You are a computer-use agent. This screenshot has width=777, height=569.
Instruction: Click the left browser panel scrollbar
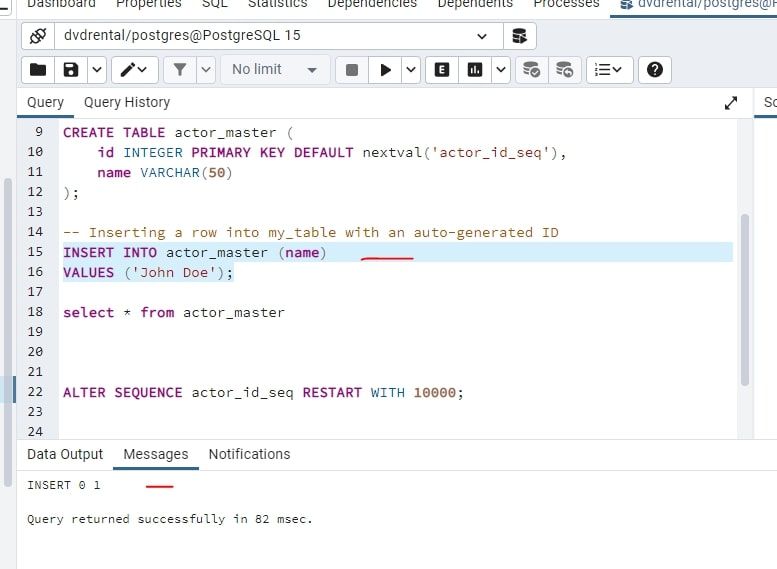pos(7,332)
